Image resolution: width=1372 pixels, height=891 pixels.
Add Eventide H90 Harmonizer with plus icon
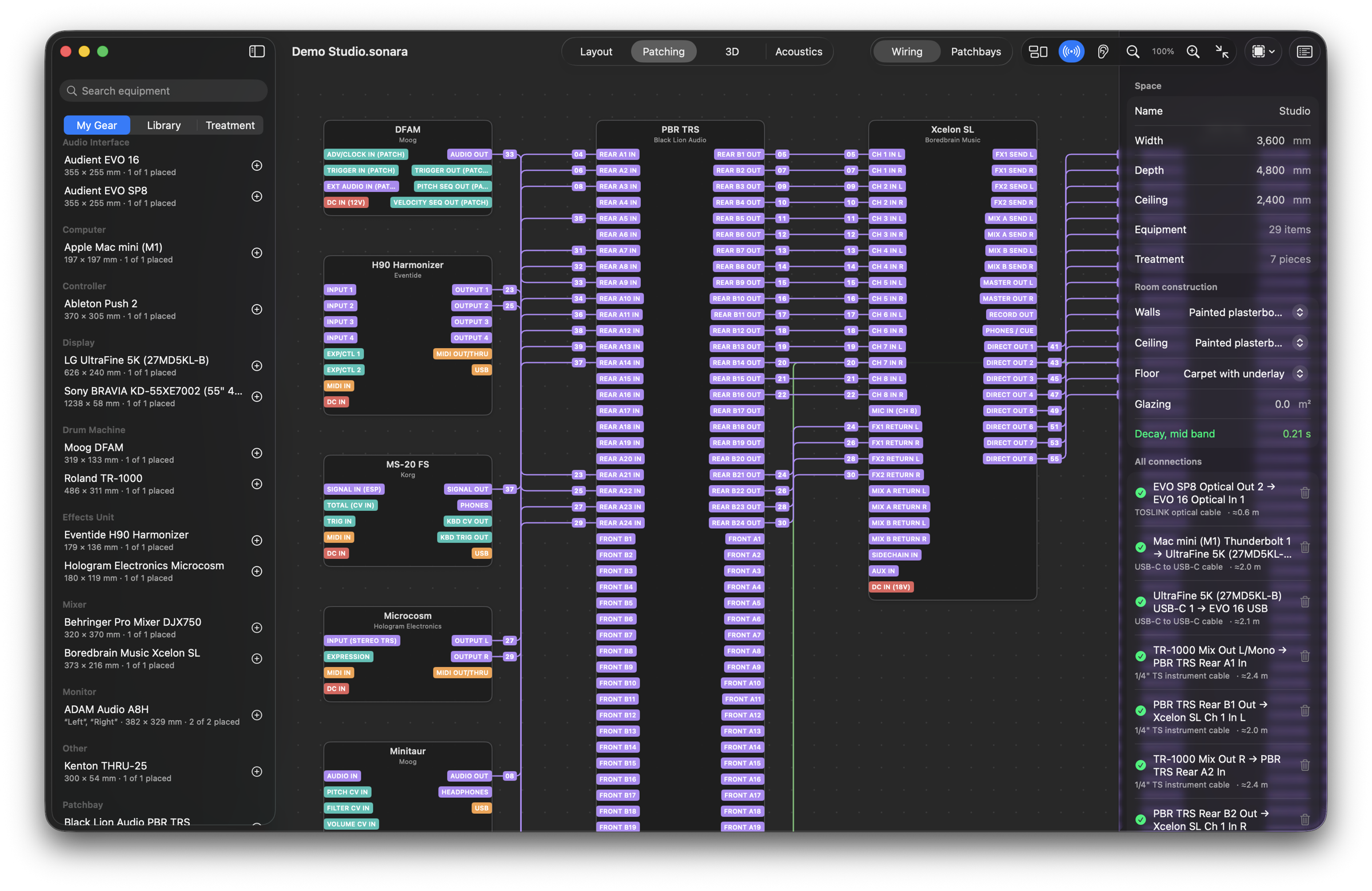[257, 541]
